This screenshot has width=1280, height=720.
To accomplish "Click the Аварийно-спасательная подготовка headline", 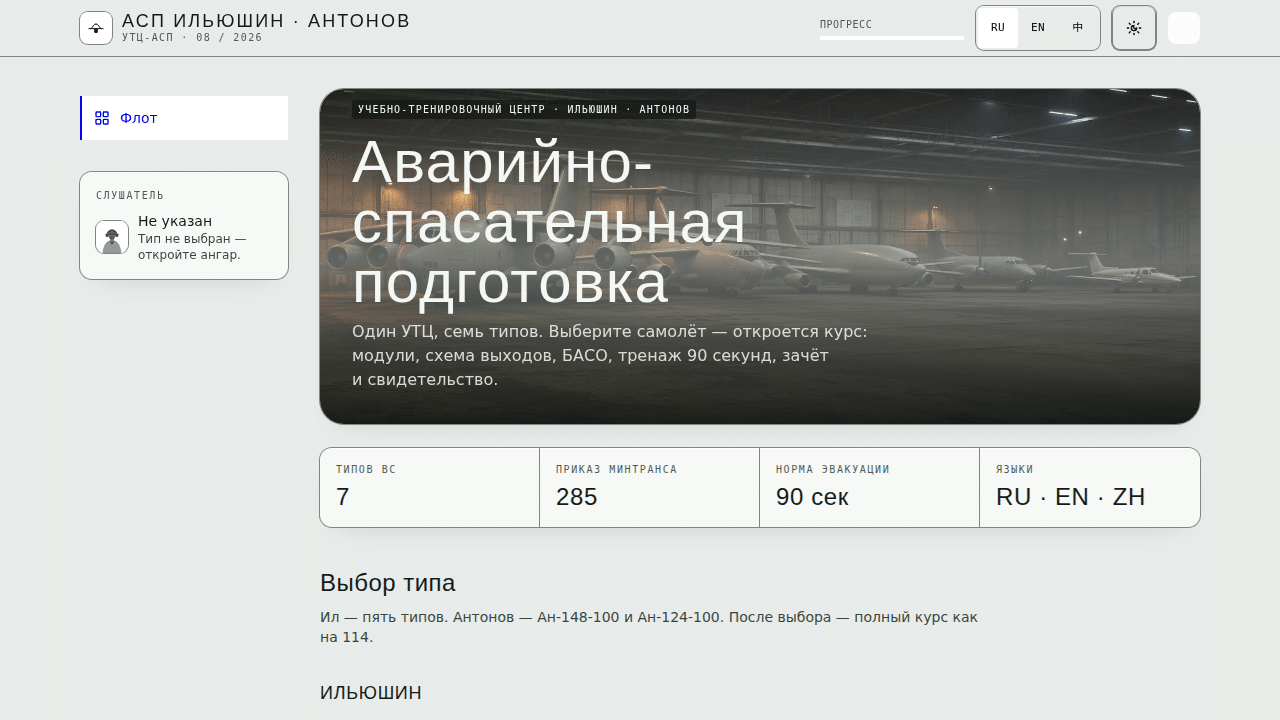I will (549, 221).
